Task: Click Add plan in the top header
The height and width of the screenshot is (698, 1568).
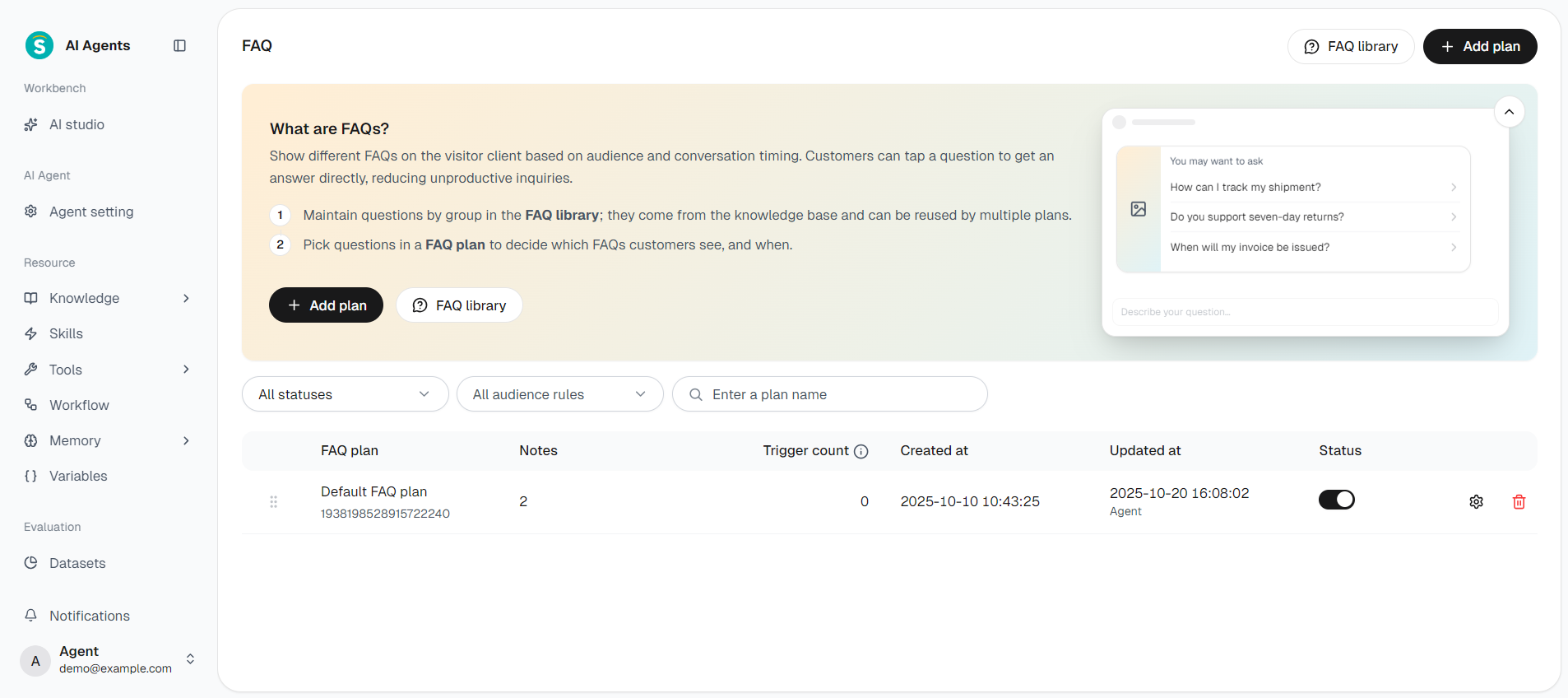Action: coord(1480,46)
